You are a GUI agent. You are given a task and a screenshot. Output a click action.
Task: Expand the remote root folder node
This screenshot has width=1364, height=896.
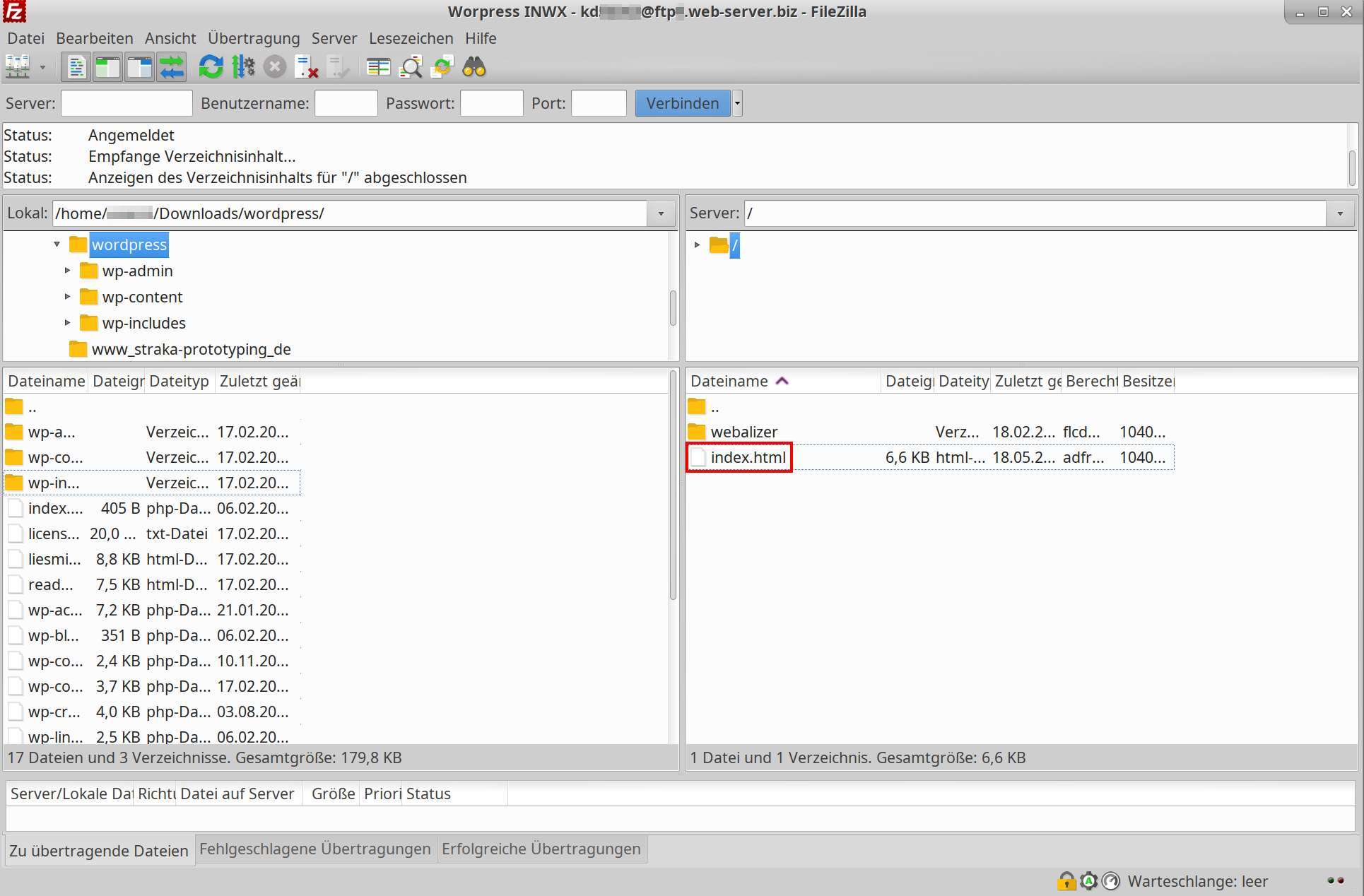click(697, 244)
